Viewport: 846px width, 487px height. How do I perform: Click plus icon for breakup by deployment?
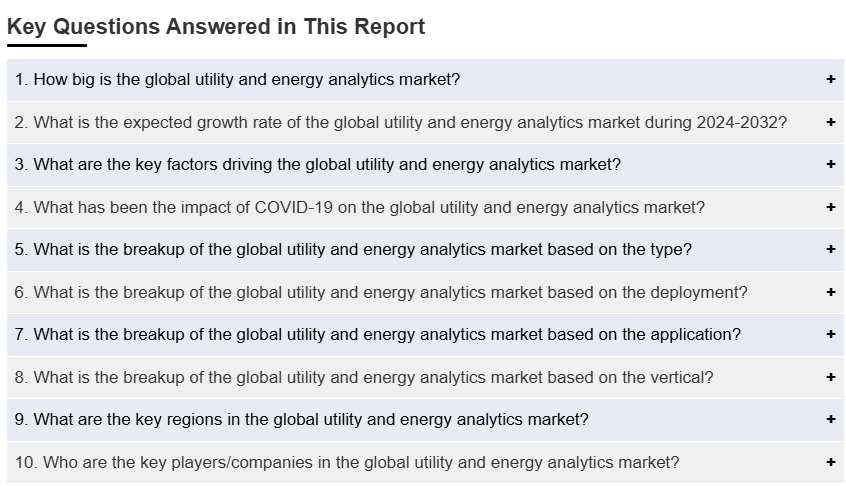[x=831, y=292]
